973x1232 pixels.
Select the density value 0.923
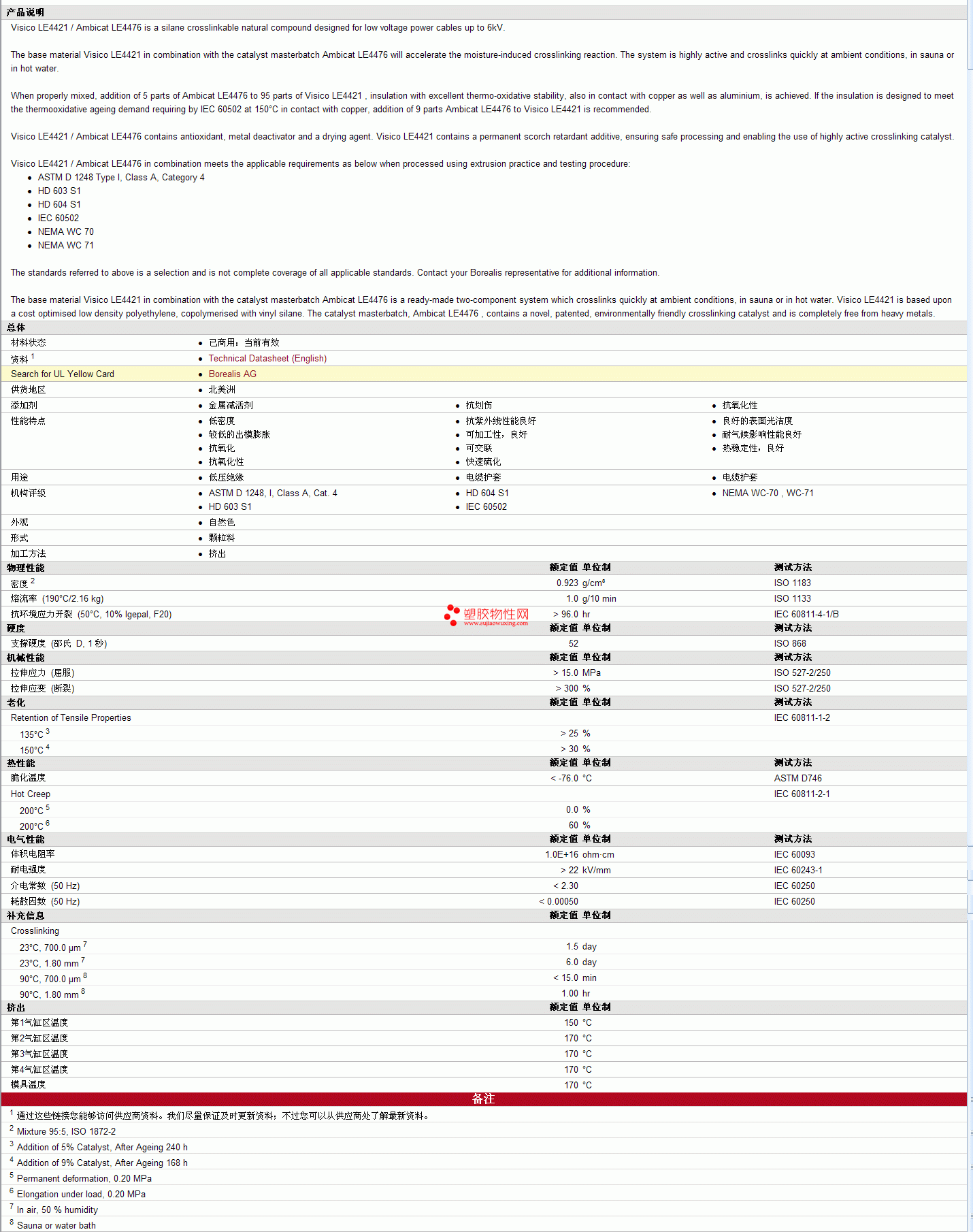pos(567,583)
